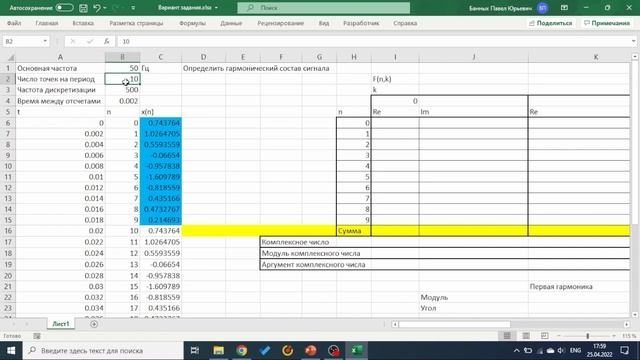Screen dimensions: 640x360
Task: Switch to the Рецензирование tab
Action: click(280, 23)
